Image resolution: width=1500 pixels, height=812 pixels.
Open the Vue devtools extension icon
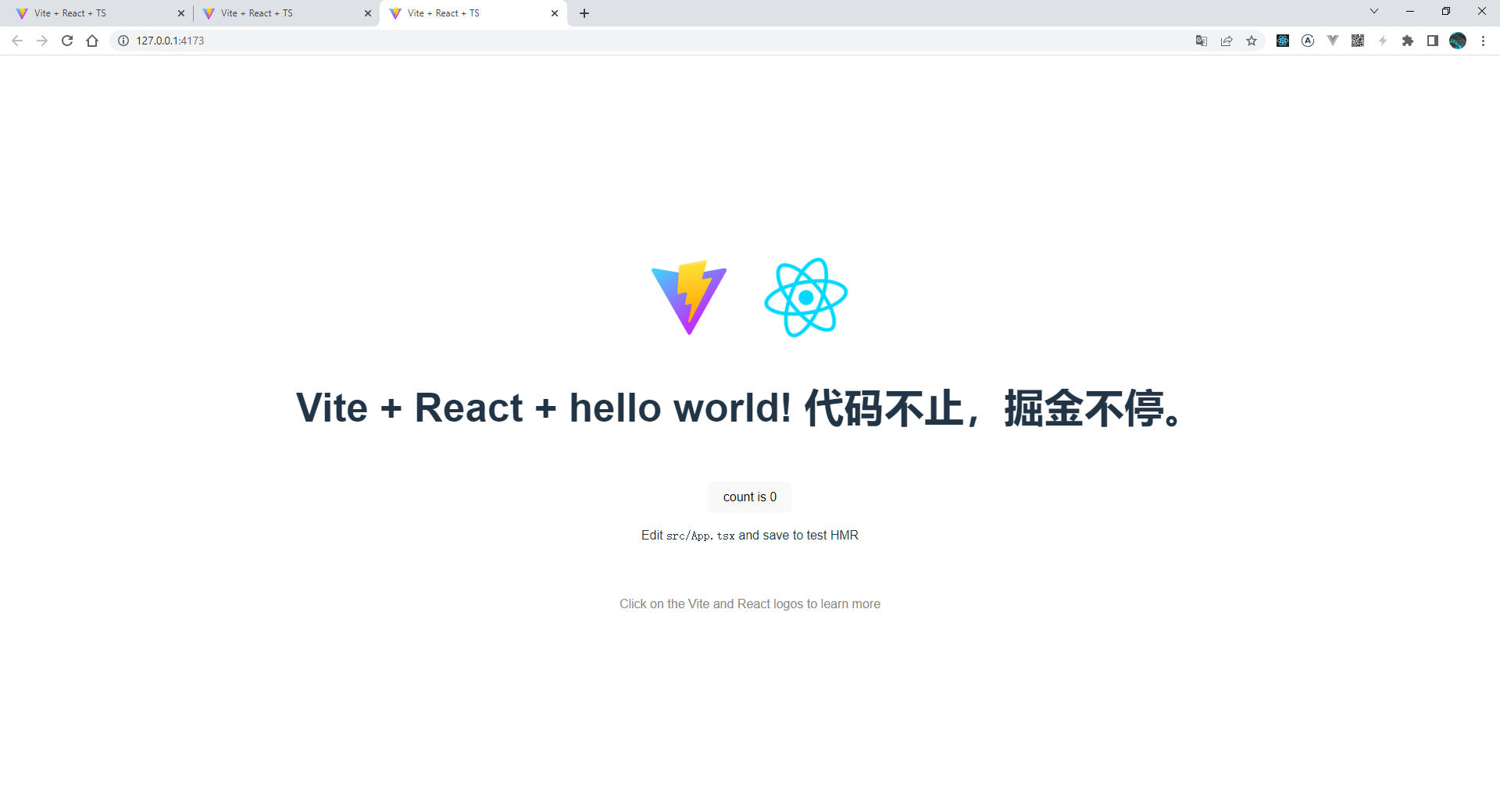click(x=1333, y=41)
